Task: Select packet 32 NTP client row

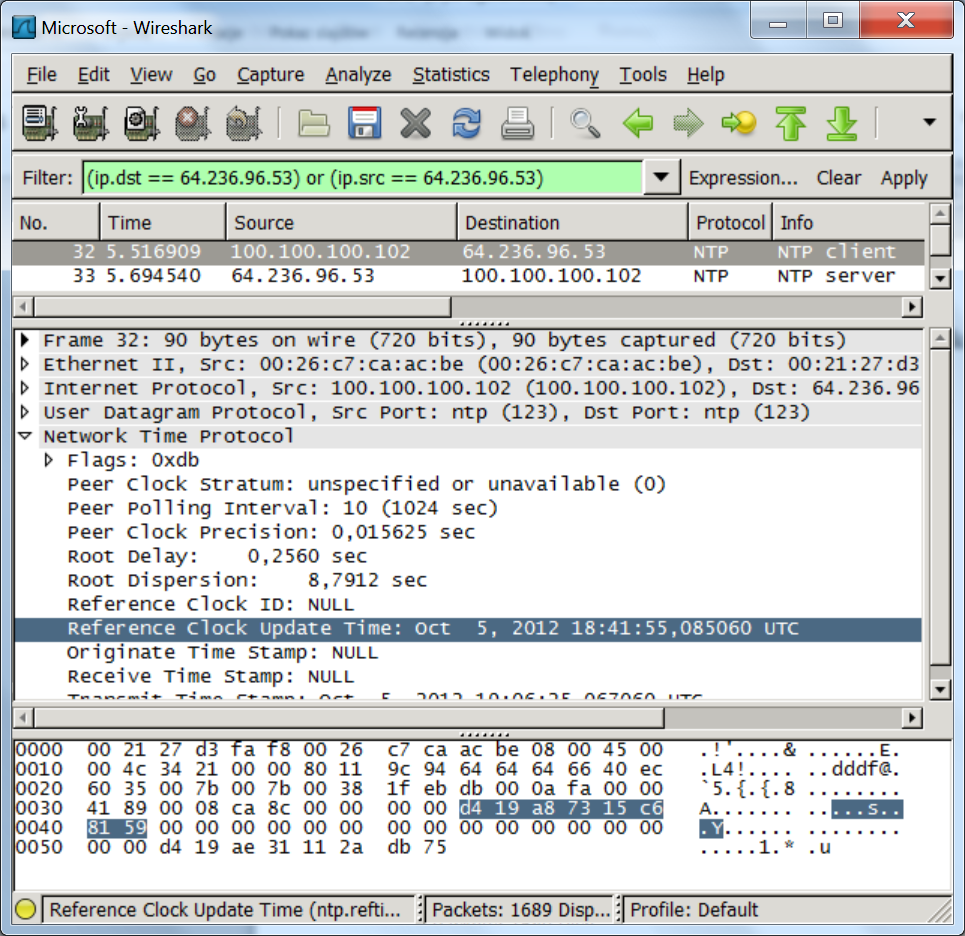Action: tap(468, 252)
